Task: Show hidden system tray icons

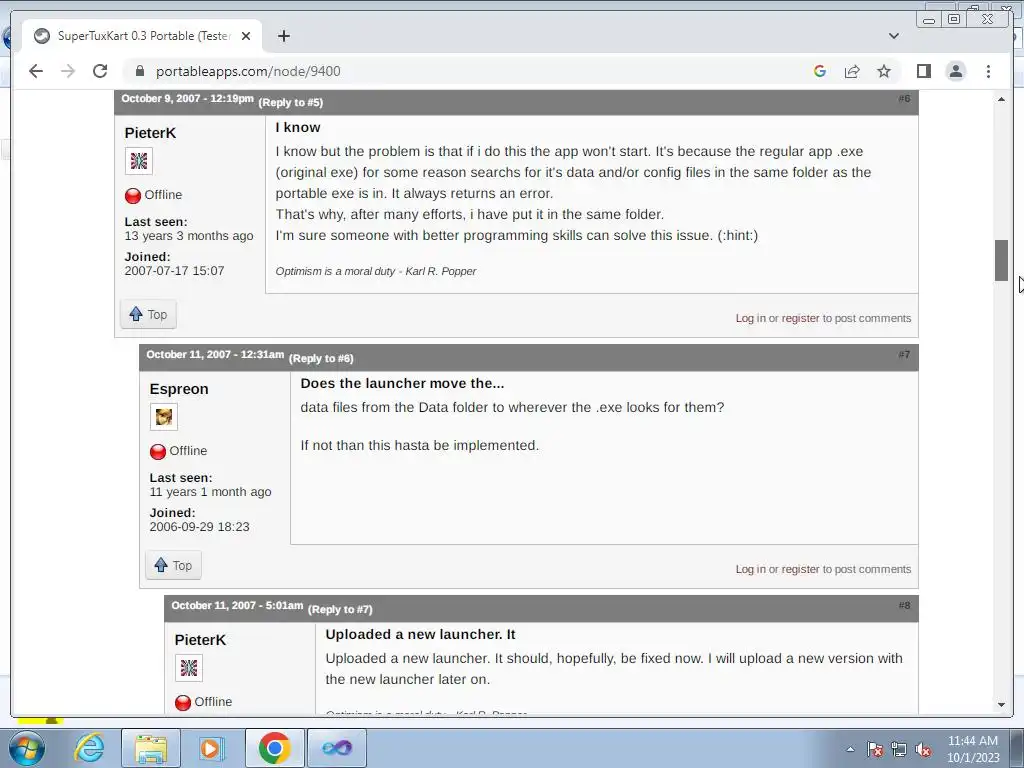Action: [850, 750]
